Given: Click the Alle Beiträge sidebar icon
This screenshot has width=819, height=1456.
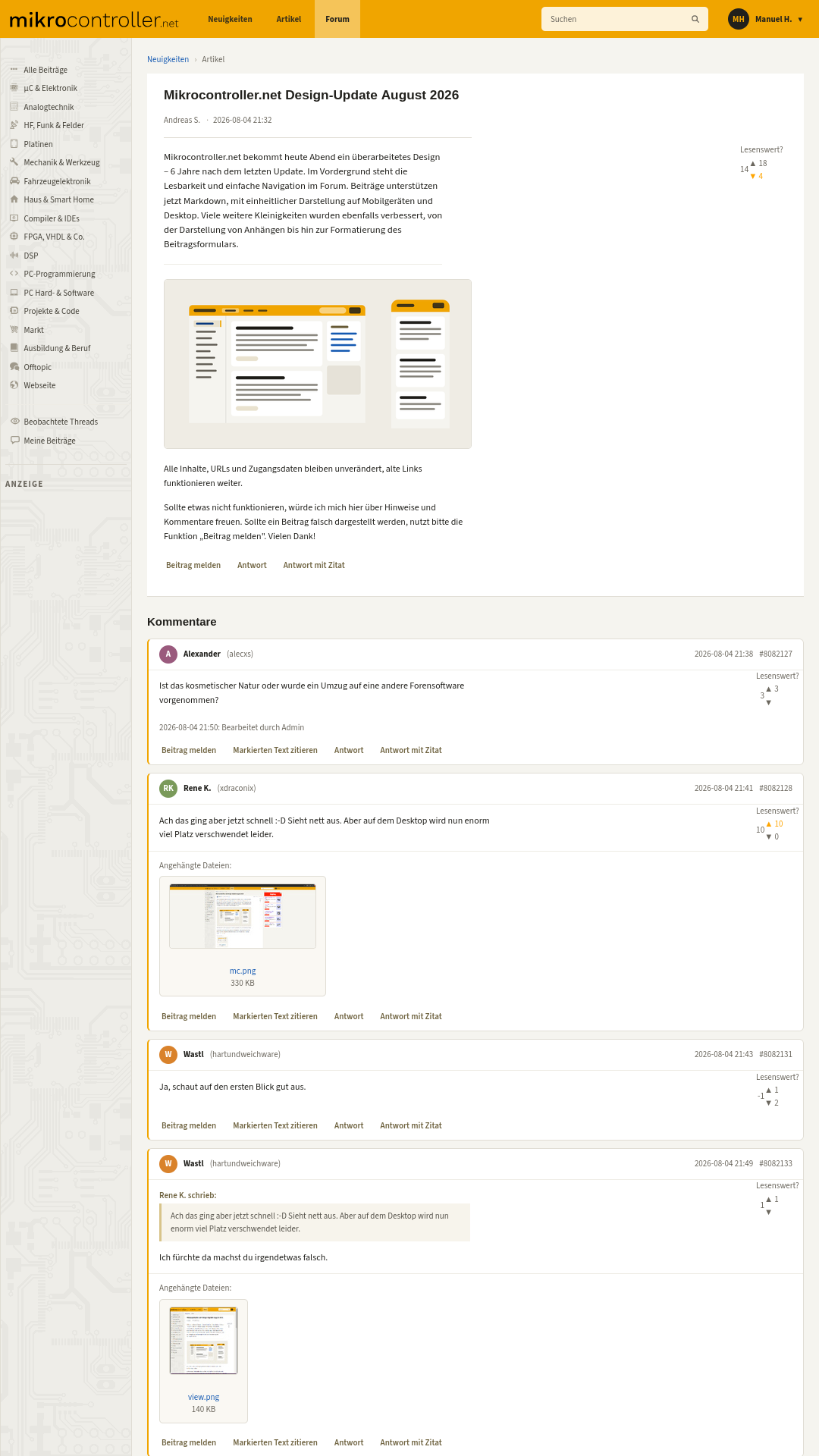Looking at the screenshot, I should pos(14,70).
